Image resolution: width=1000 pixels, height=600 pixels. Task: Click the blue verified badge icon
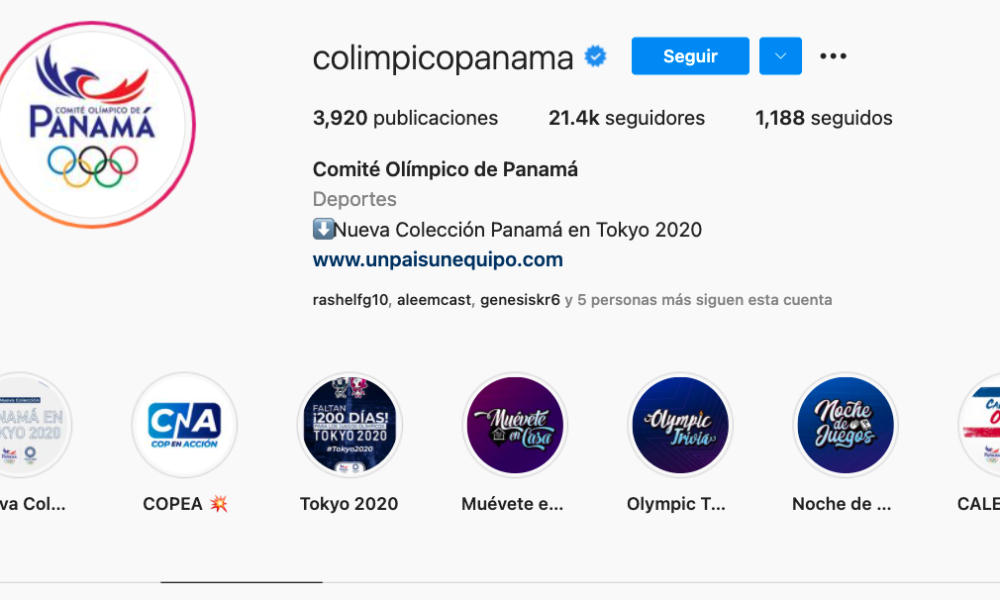[x=596, y=56]
